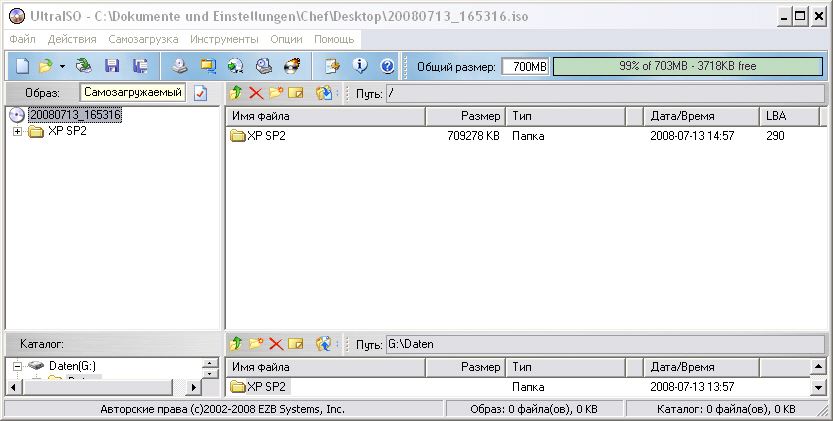Viewport: 833px width, 421px height.
Task: Click the Save As multi-floppy icon
Action: point(140,66)
